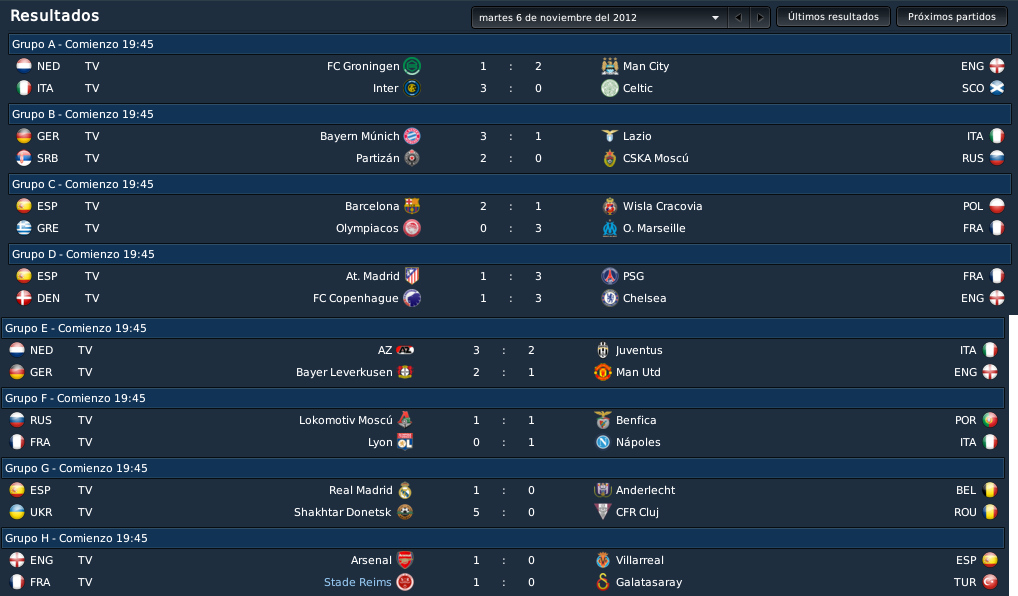
Task: Open the Stade Reims team link
Action: point(358,582)
